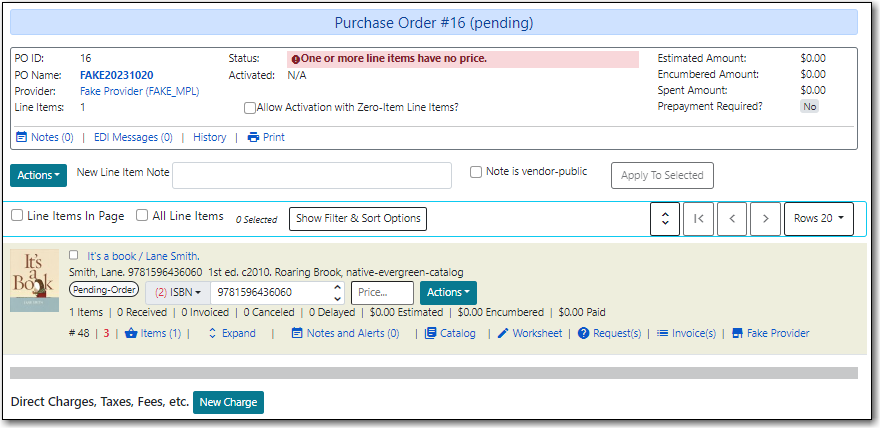Click the Price input field
The height and width of the screenshot is (428, 880).
click(382, 293)
